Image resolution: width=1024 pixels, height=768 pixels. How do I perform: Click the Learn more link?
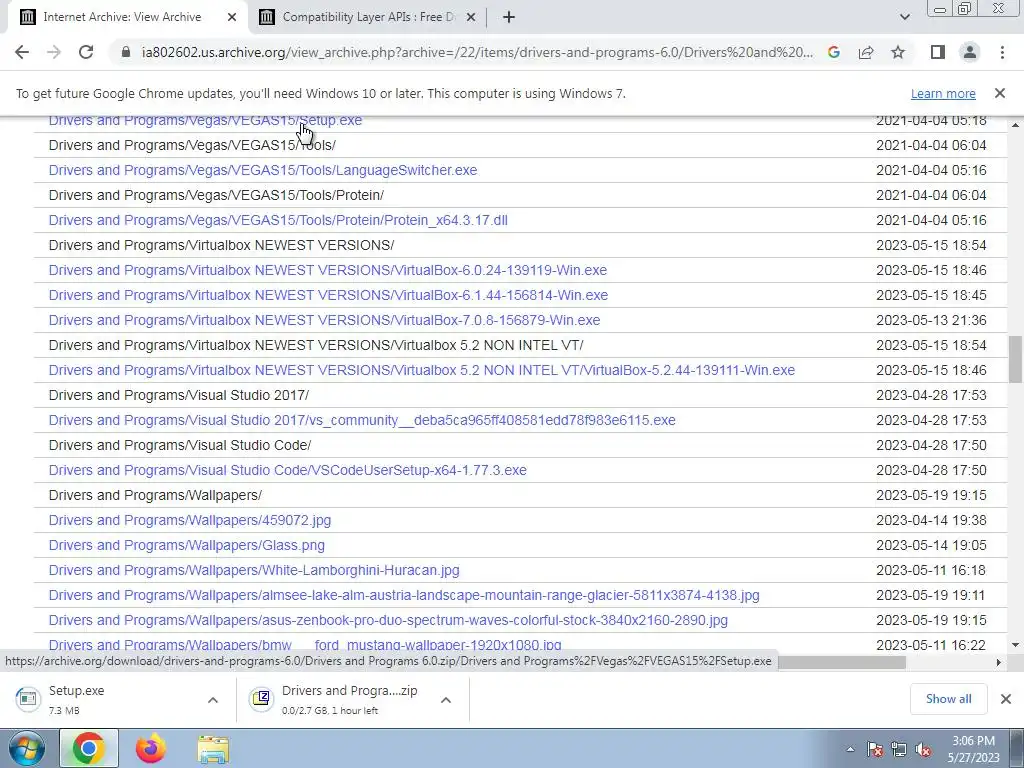(943, 93)
